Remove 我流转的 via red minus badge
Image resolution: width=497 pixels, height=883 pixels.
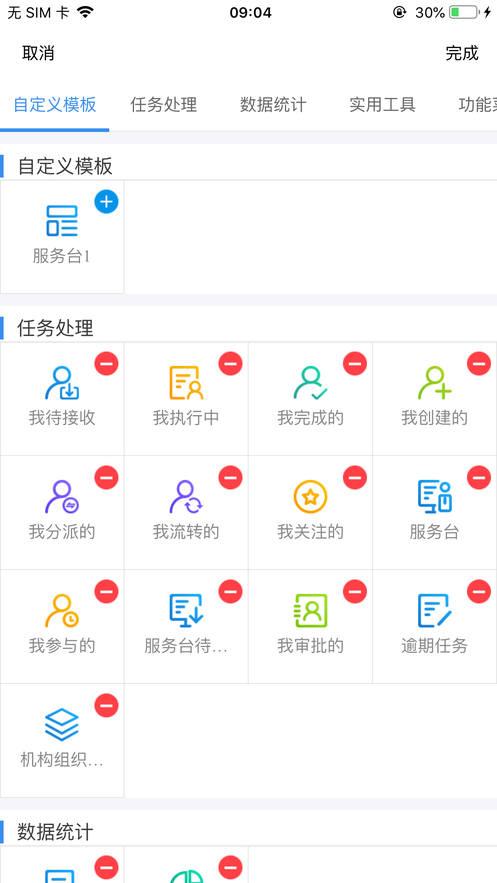pos(230,478)
